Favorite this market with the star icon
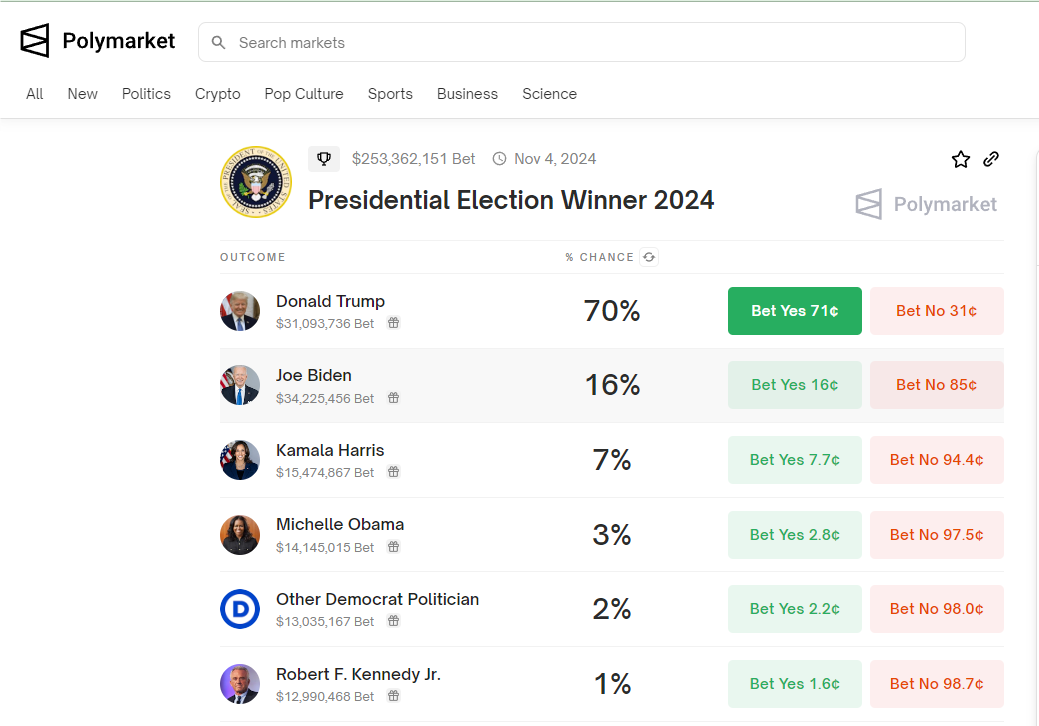Screen dimensions: 1039x726 961,159
